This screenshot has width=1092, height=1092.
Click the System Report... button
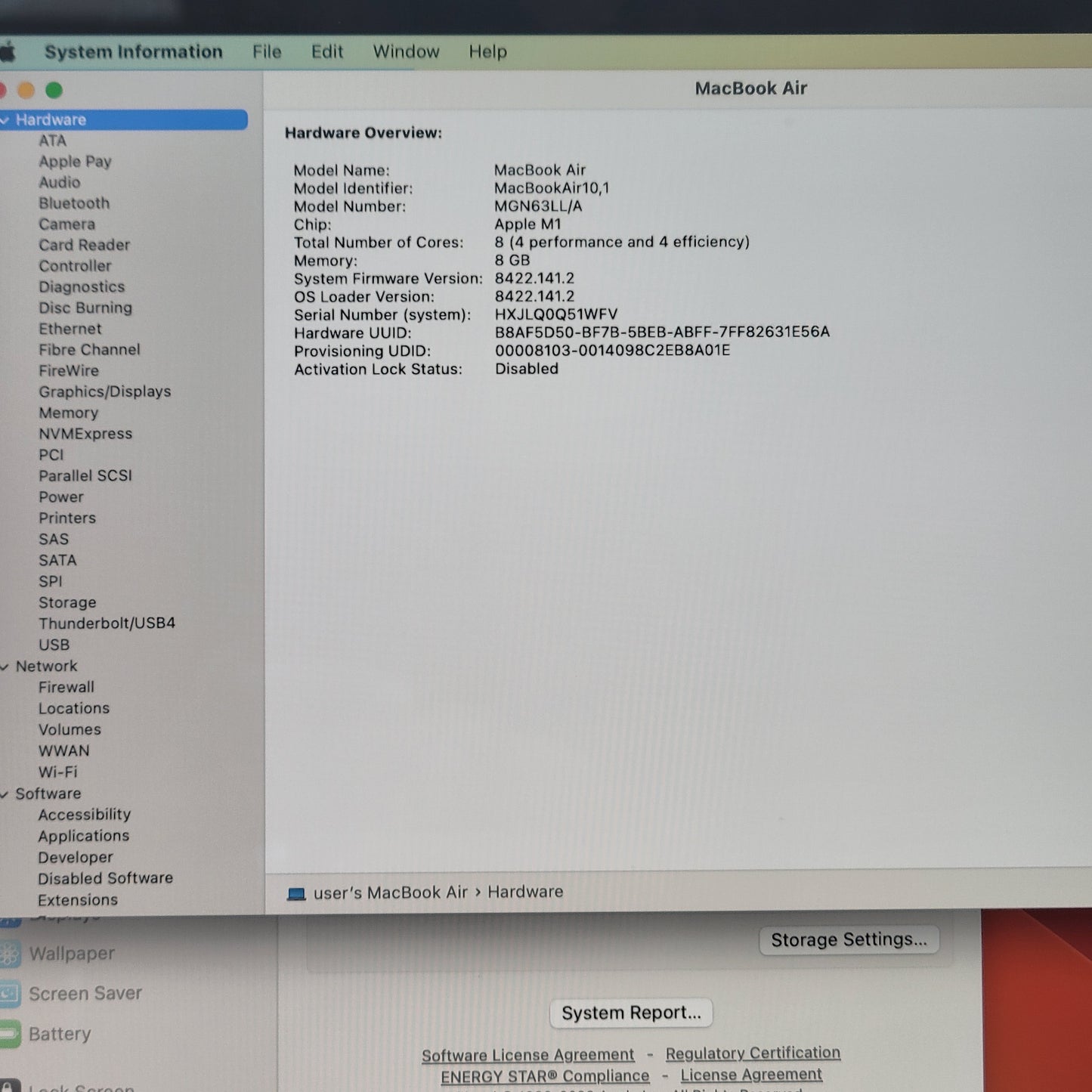click(x=631, y=1013)
